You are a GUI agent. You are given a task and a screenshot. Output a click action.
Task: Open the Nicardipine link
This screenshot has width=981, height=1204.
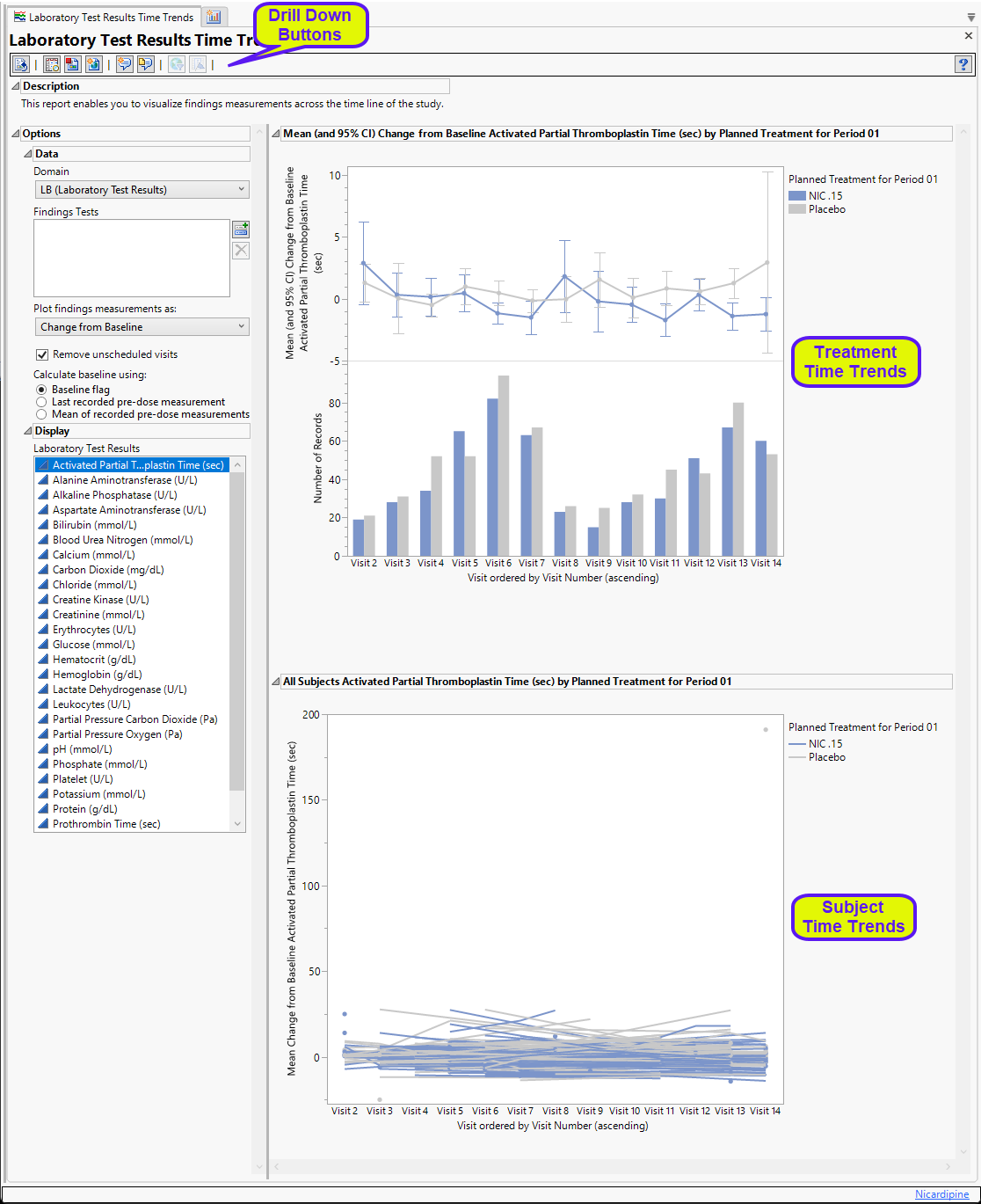(x=941, y=1194)
